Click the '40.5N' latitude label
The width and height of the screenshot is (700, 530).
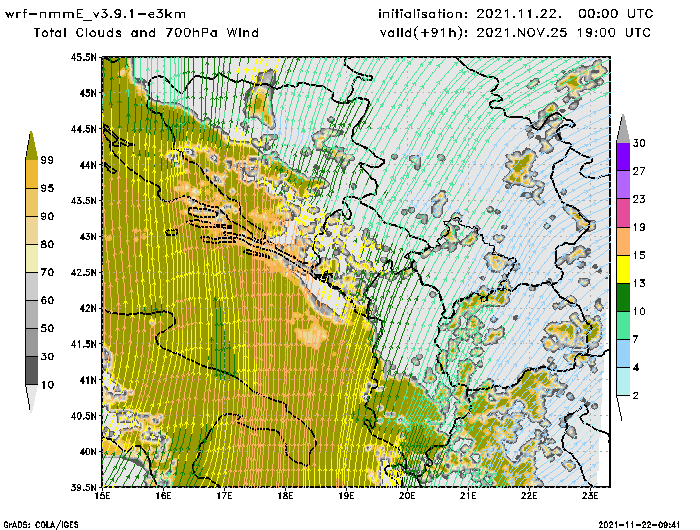tap(83, 416)
